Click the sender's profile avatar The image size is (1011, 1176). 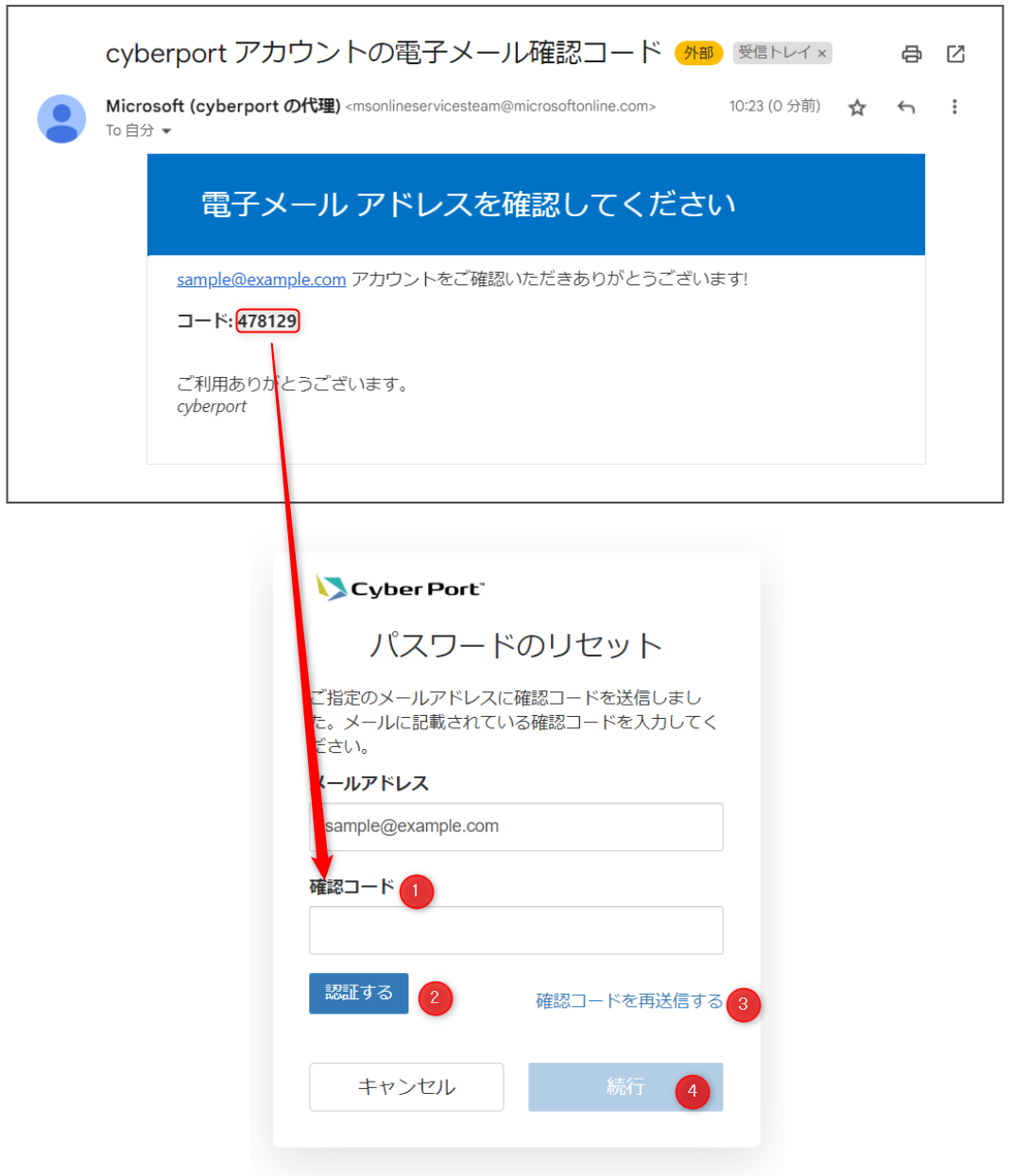pyautogui.click(x=61, y=119)
